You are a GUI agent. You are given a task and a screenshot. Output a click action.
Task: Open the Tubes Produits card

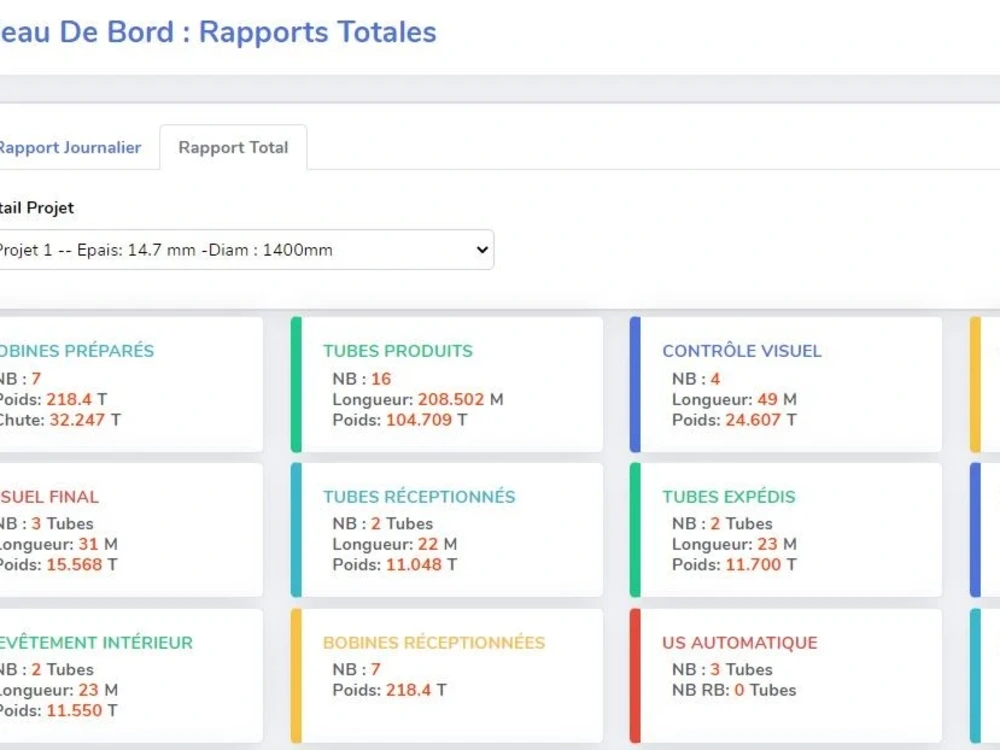pos(447,385)
